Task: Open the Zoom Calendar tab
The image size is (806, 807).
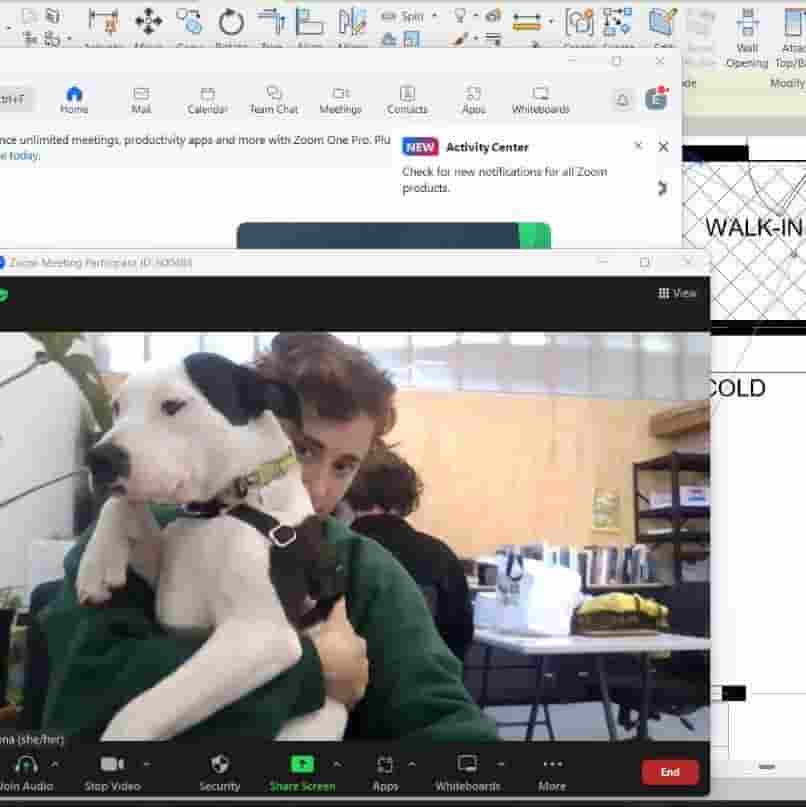Action: coord(207,100)
